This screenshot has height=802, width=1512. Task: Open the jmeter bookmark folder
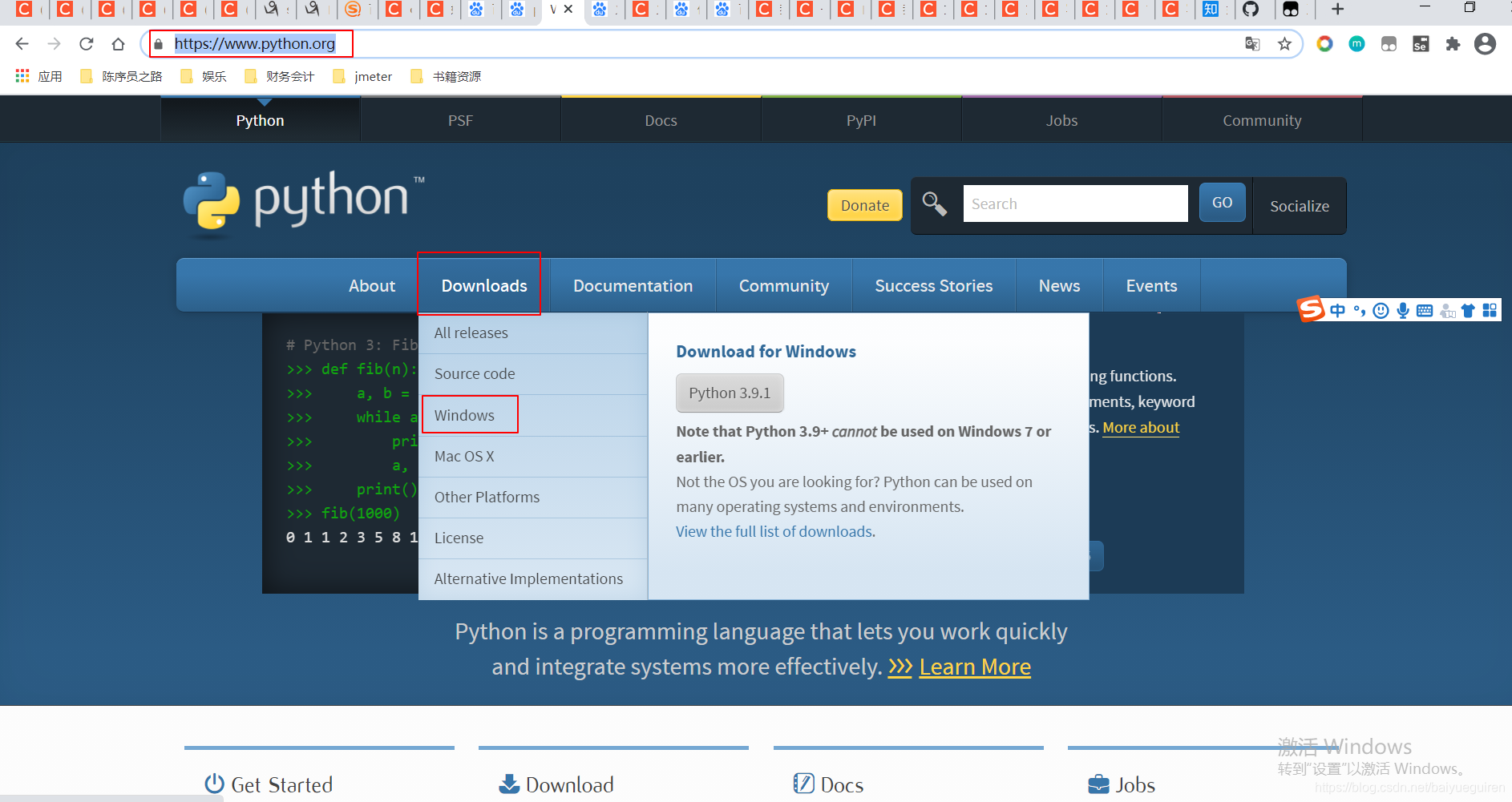point(362,76)
